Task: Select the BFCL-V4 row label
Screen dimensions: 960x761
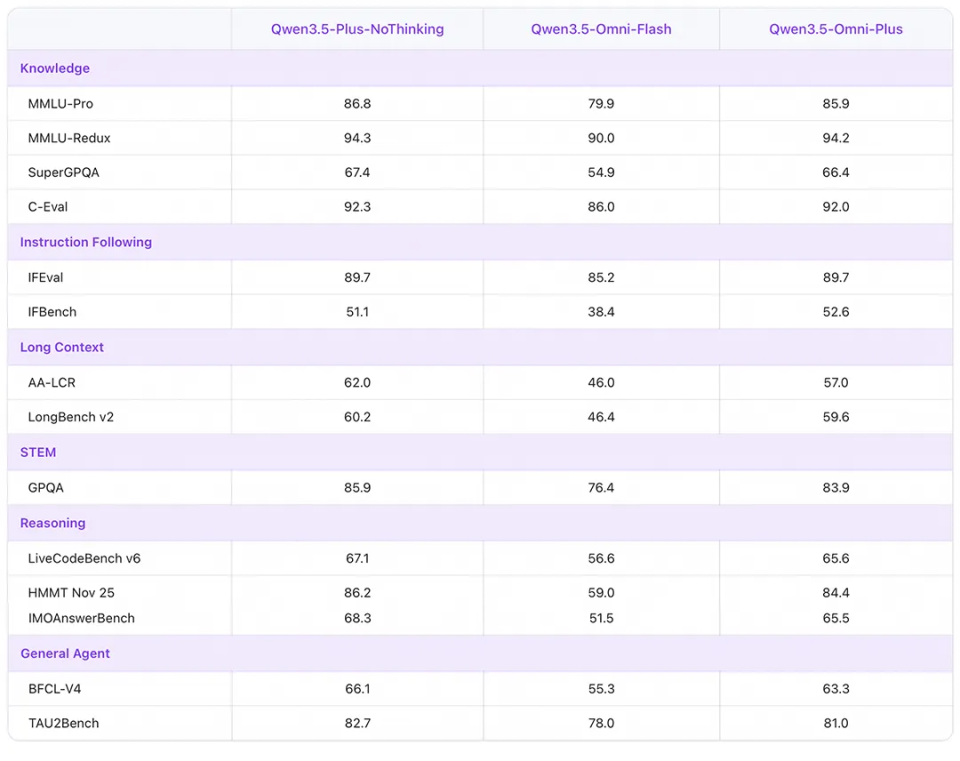Action: (56, 688)
